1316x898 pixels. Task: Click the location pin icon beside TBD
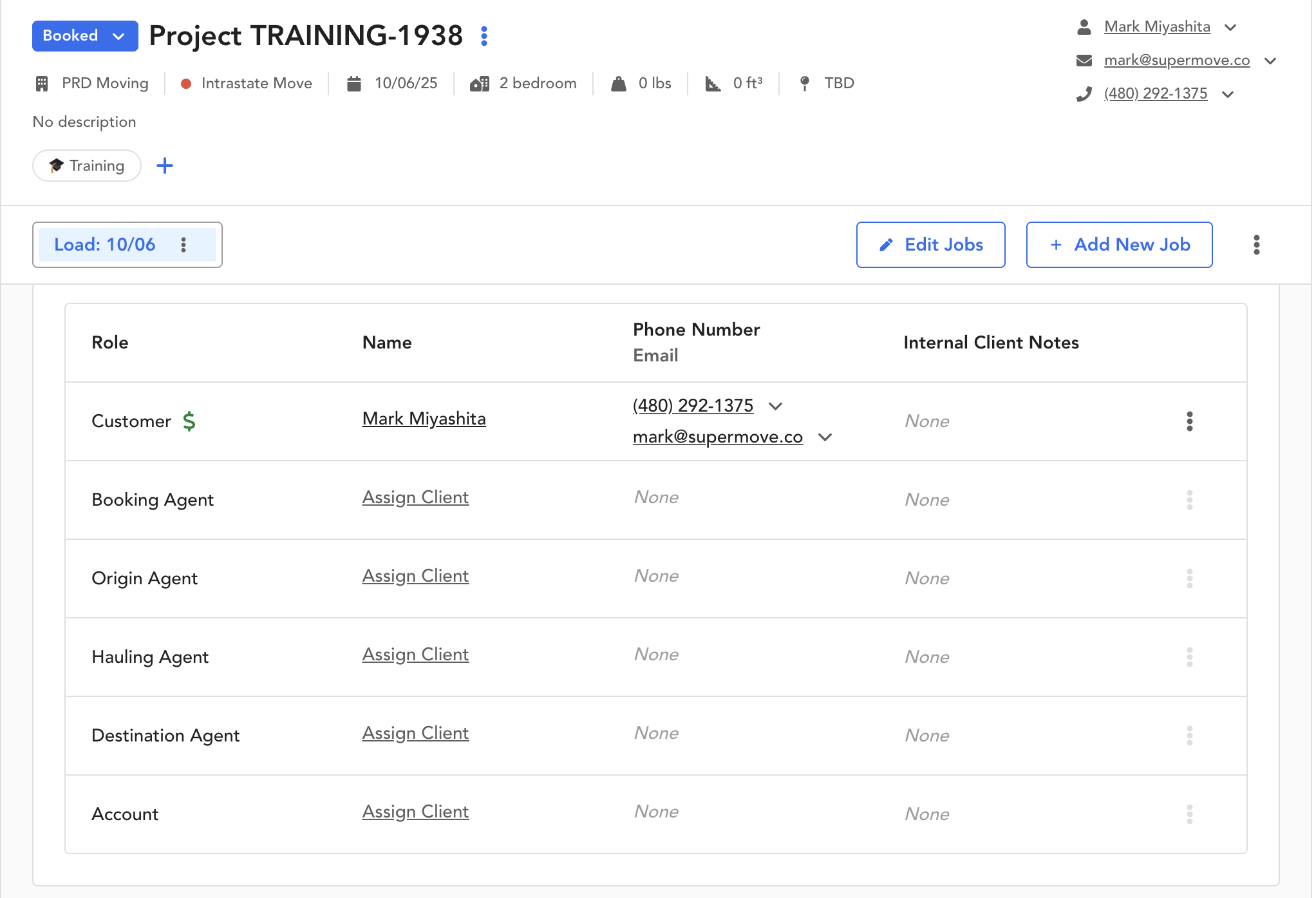click(x=804, y=84)
